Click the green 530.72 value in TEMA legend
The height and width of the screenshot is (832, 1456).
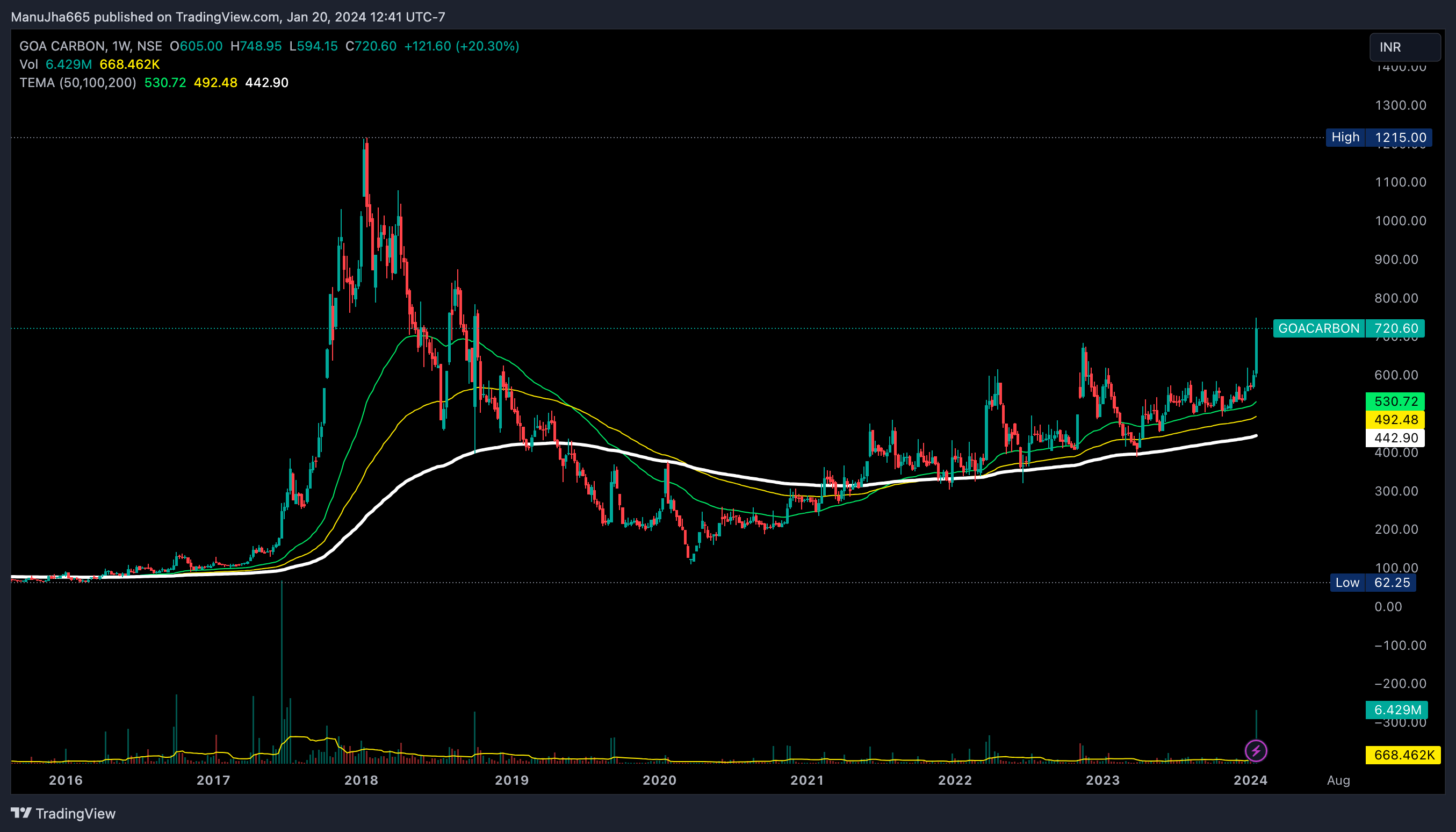coord(165,83)
